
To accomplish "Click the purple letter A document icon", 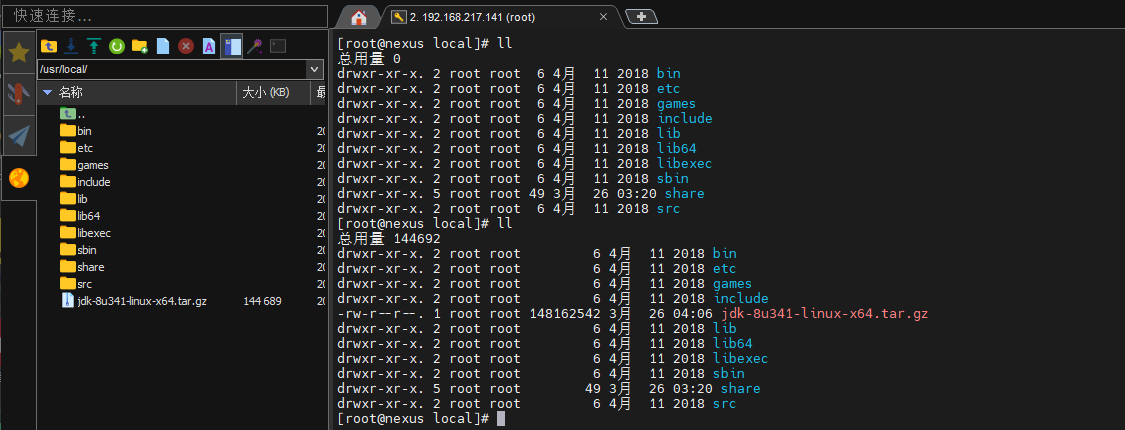I will click(209, 47).
